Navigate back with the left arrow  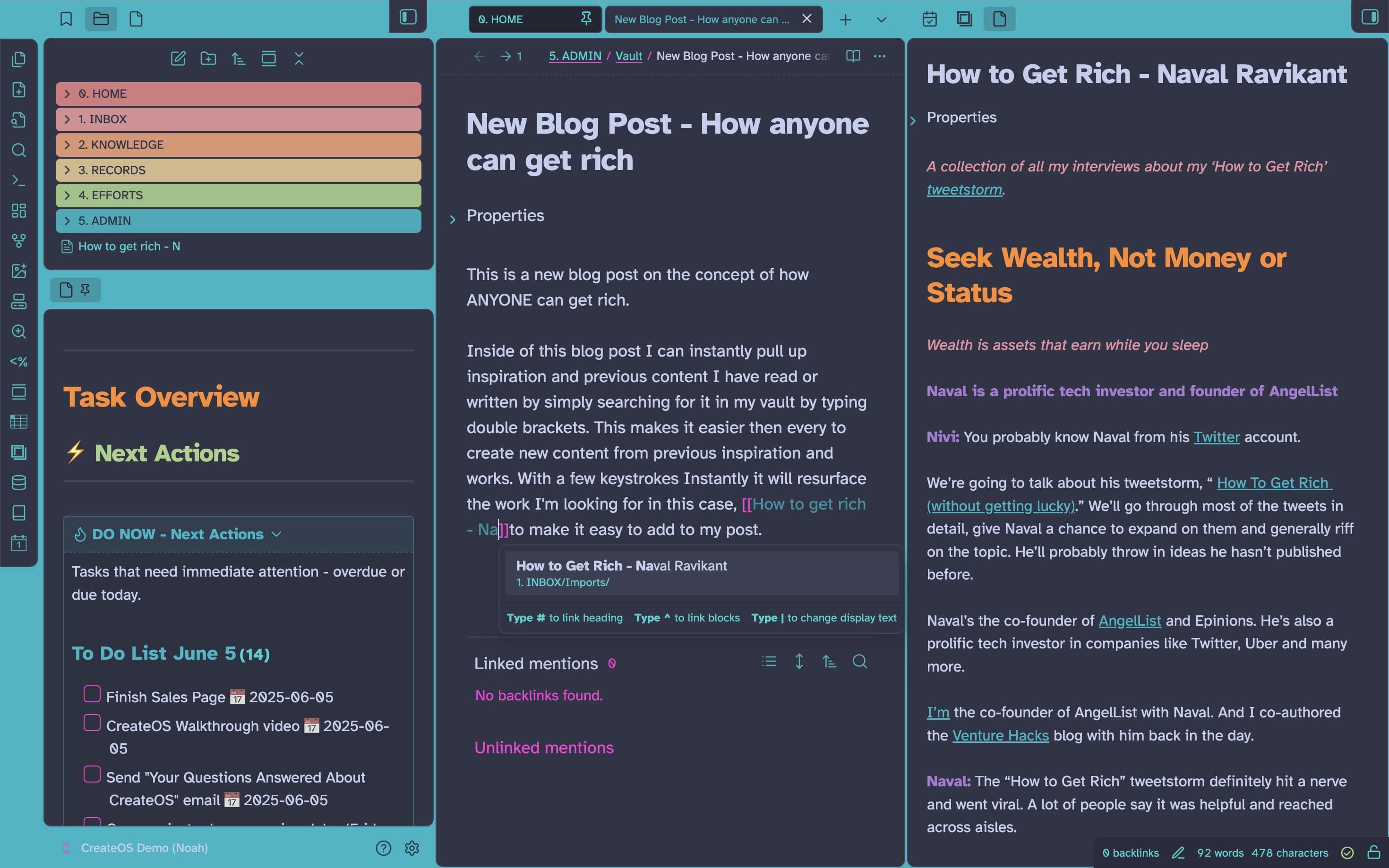(x=480, y=56)
